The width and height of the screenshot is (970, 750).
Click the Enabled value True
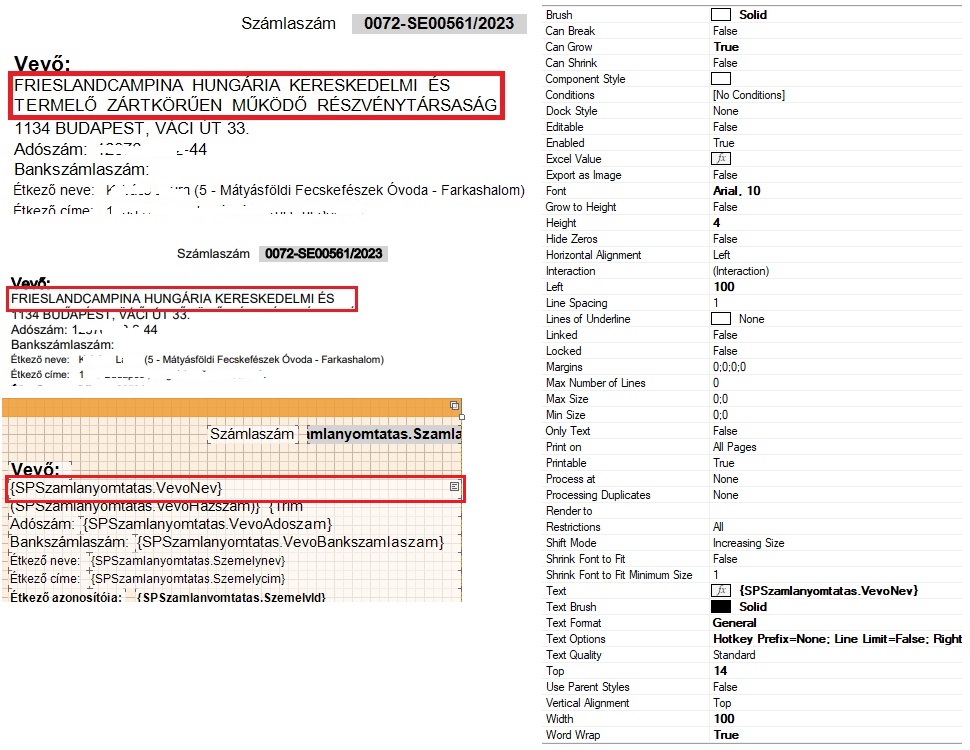pyautogui.click(x=724, y=143)
